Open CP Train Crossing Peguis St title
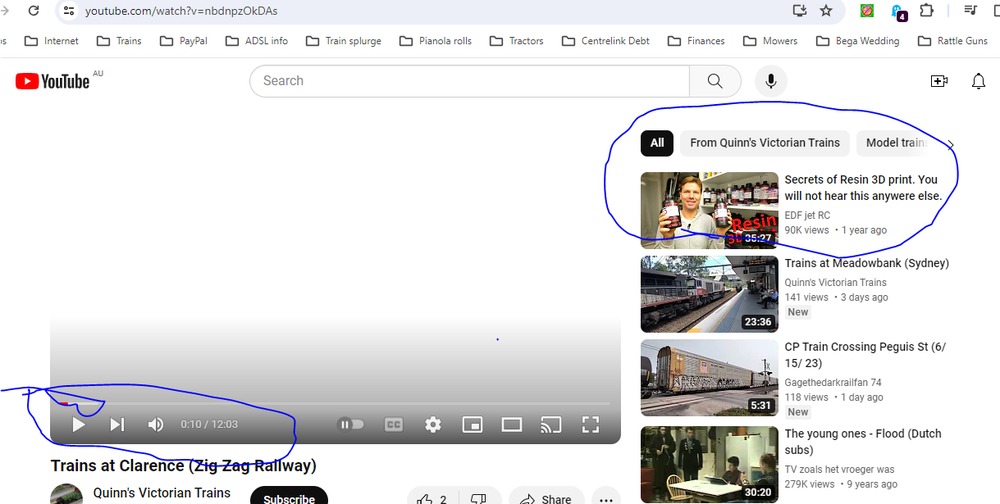 (865, 355)
